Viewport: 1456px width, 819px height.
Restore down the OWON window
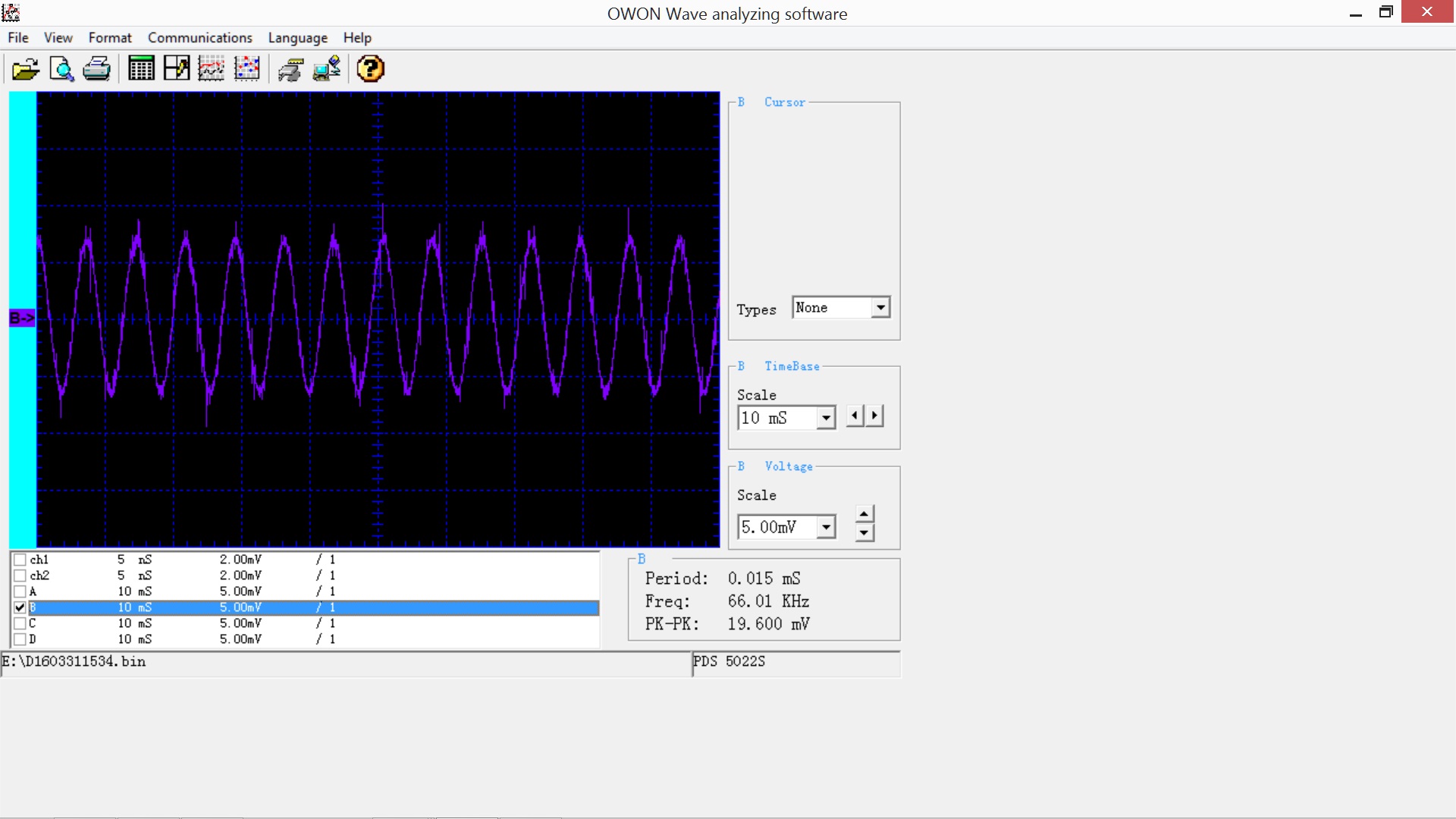point(1386,13)
